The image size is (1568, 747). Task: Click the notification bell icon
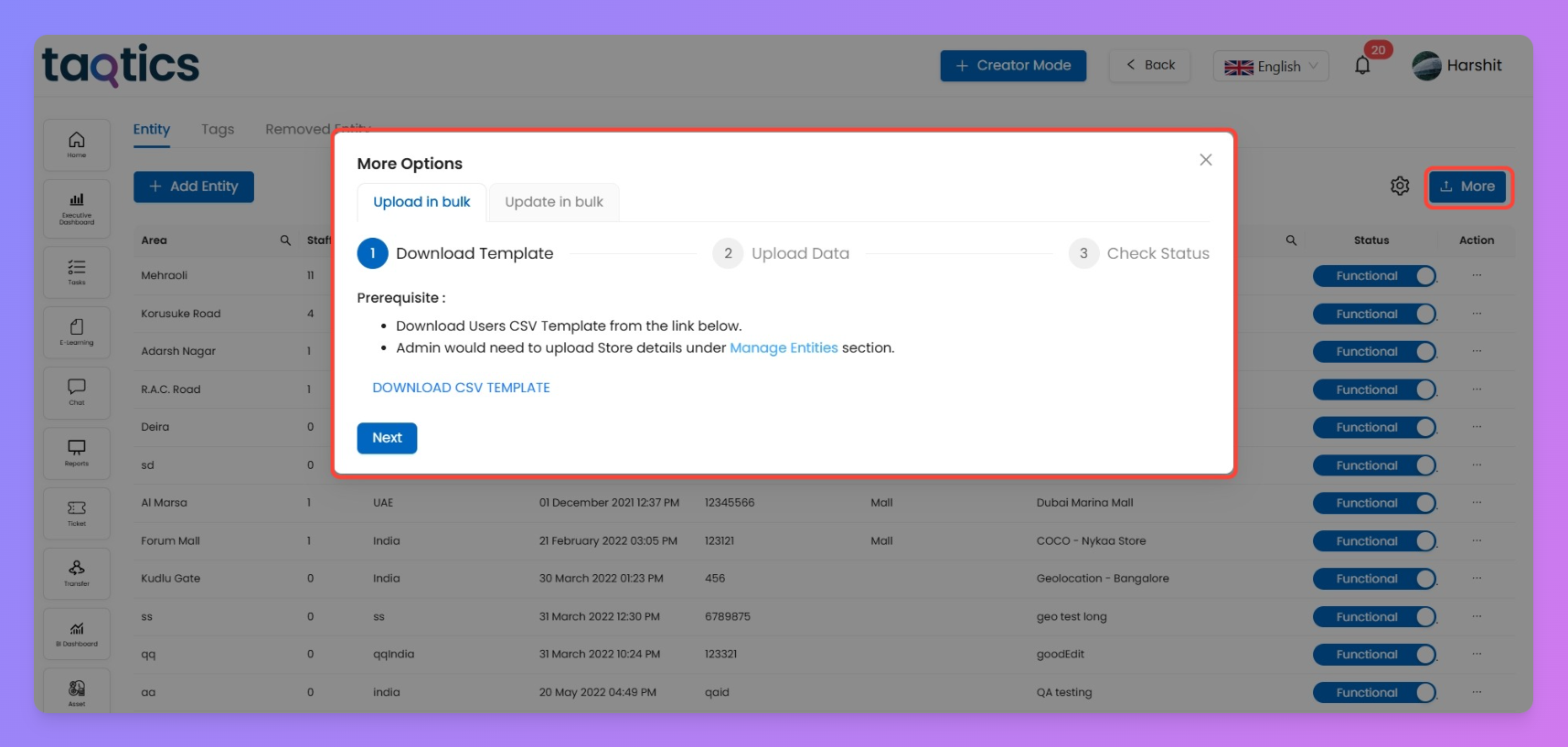point(1362,66)
